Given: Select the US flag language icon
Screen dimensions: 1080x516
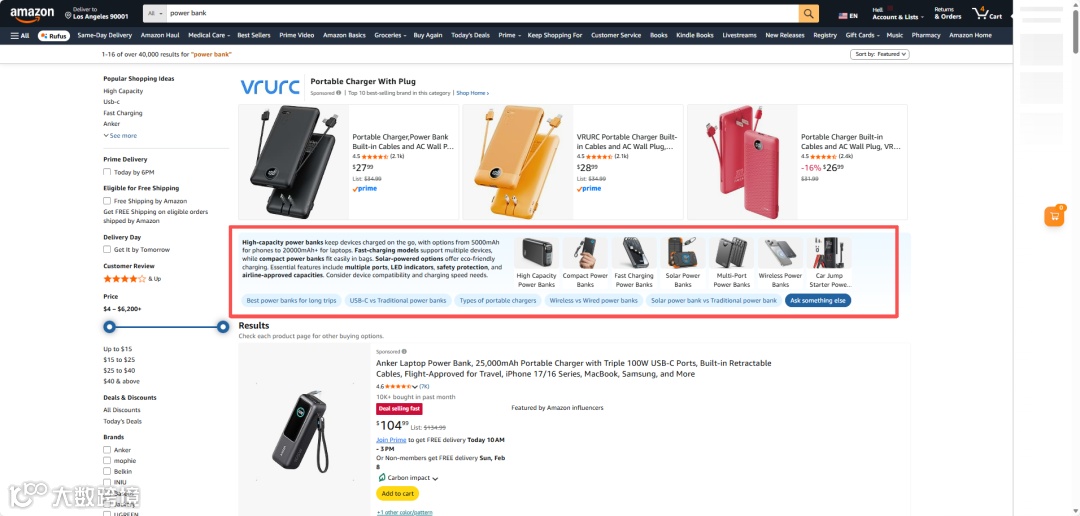Looking at the screenshot, I should [x=842, y=15].
